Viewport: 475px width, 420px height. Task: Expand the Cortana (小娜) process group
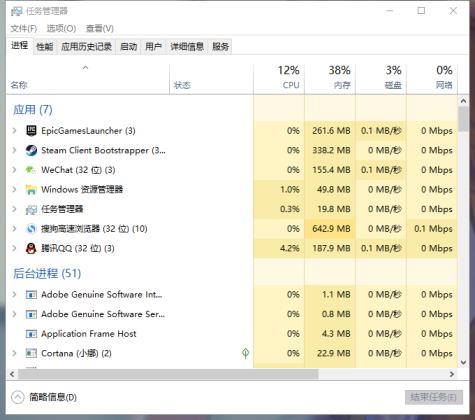(x=14, y=353)
